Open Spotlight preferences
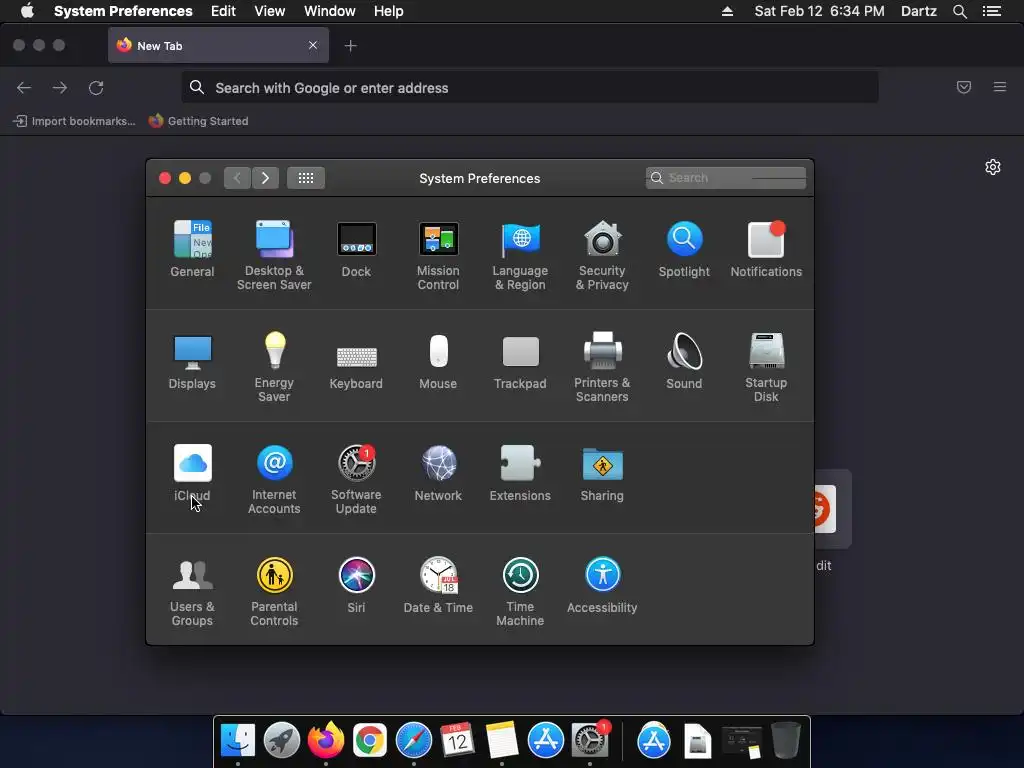 [684, 249]
